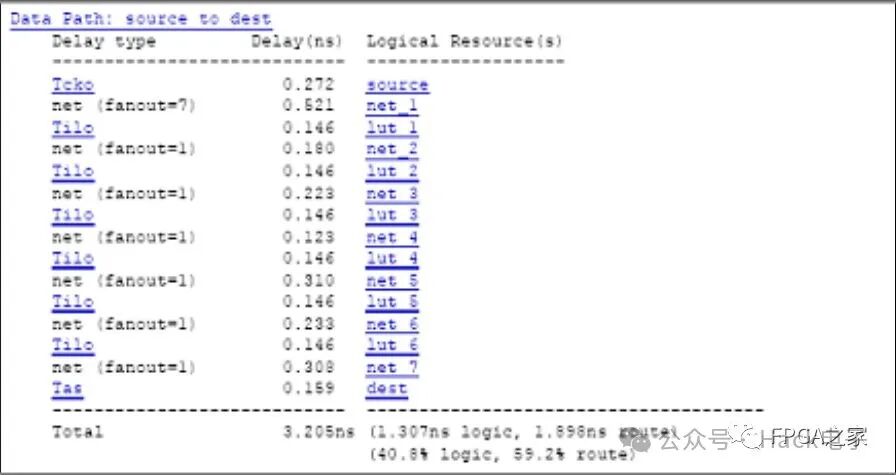Click the 'Delay type' column header
The height and width of the screenshot is (475, 896).
click(x=103, y=42)
